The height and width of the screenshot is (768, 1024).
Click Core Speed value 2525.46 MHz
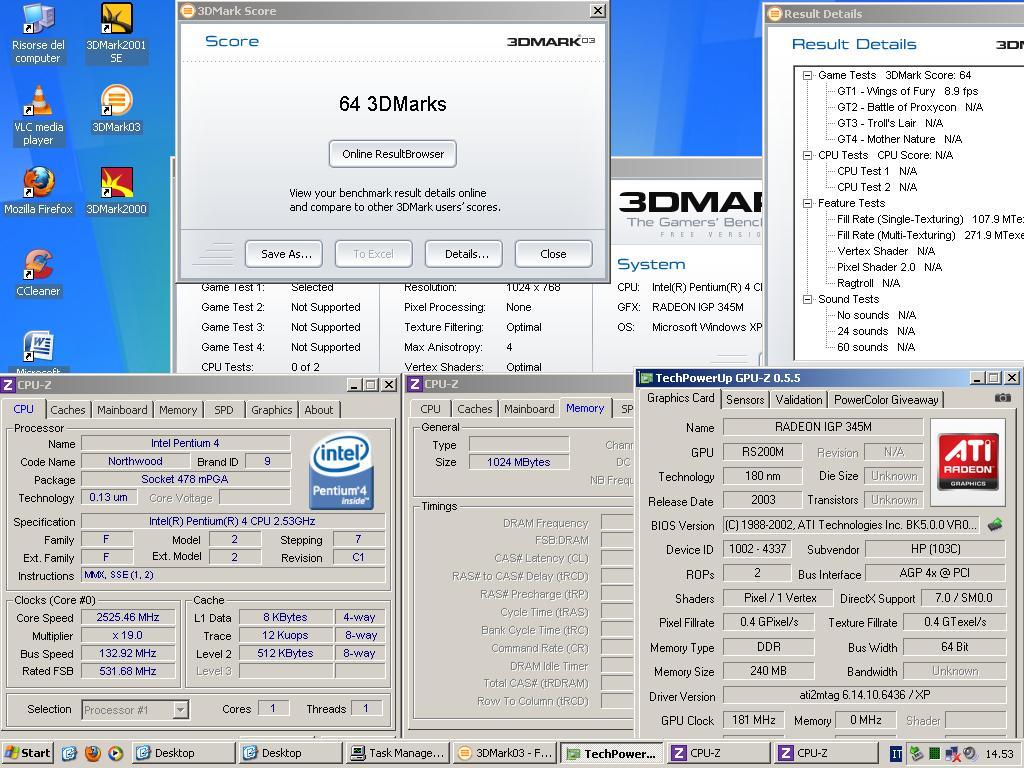tap(127, 617)
